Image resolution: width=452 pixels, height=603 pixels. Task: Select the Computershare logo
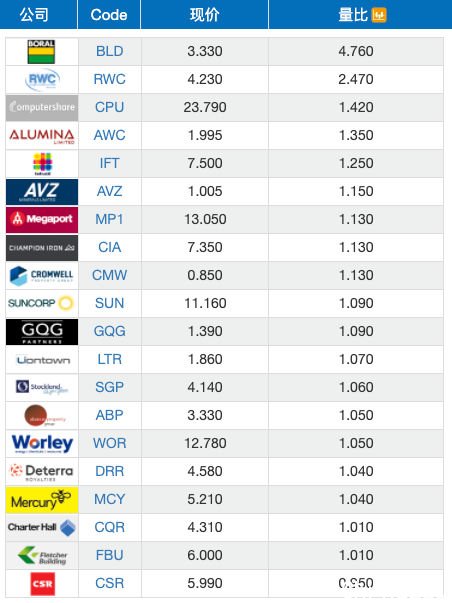pos(42,108)
